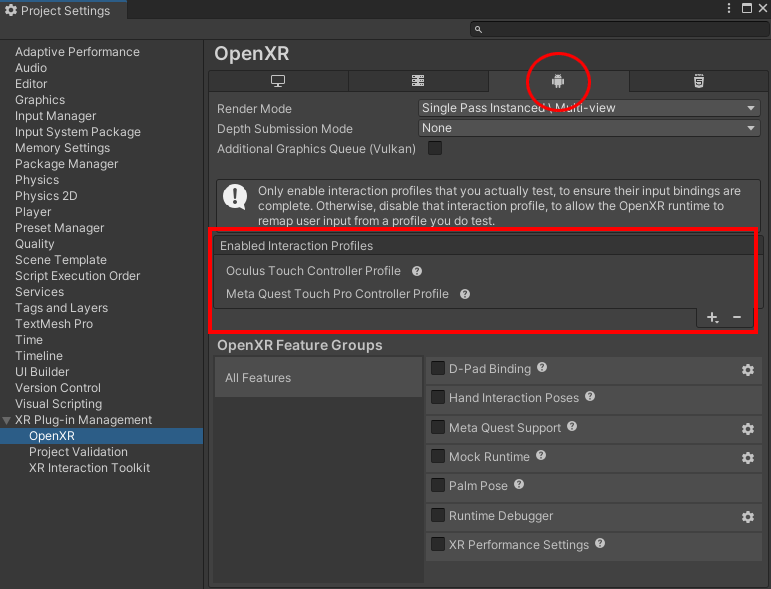Open the Depth Submission Mode dropdown
This screenshot has height=589, width=771.
pos(589,128)
